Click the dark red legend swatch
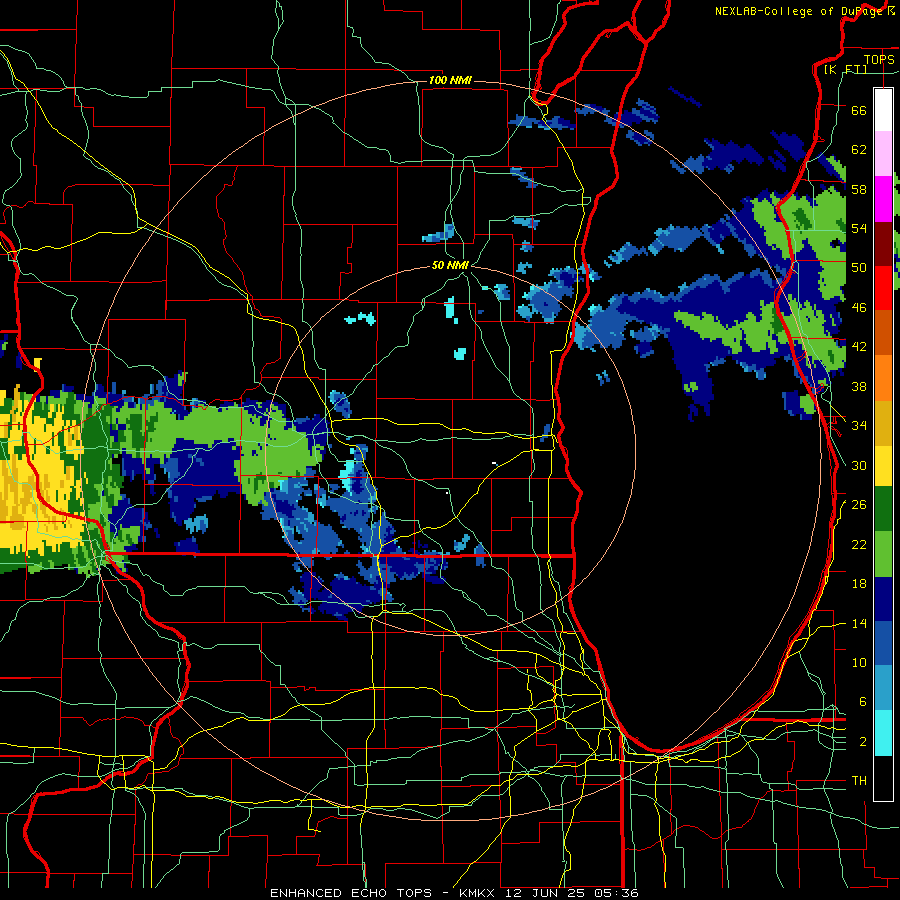This screenshot has width=900, height=900. point(883,244)
